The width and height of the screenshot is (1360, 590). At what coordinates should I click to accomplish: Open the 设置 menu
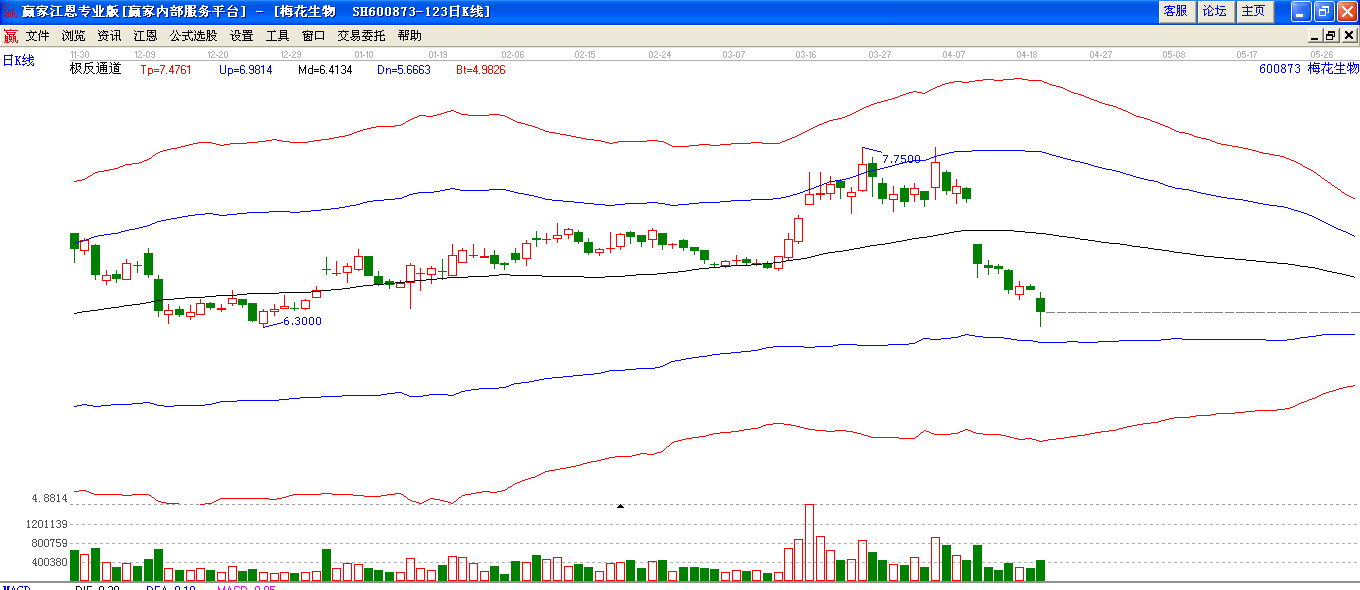tap(241, 36)
